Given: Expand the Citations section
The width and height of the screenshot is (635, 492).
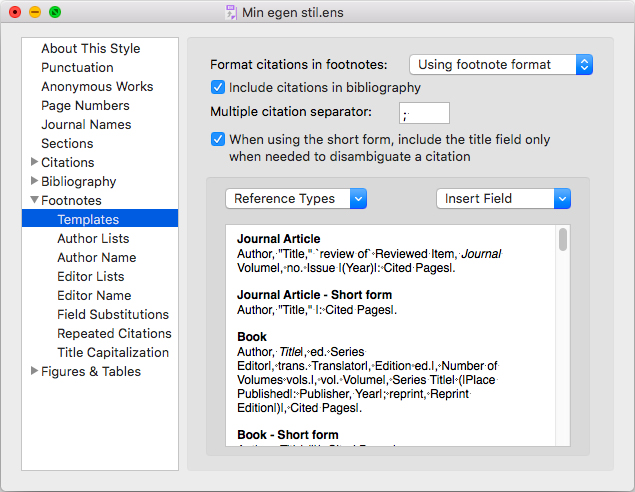Looking at the screenshot, I should [x=34, y=162].
